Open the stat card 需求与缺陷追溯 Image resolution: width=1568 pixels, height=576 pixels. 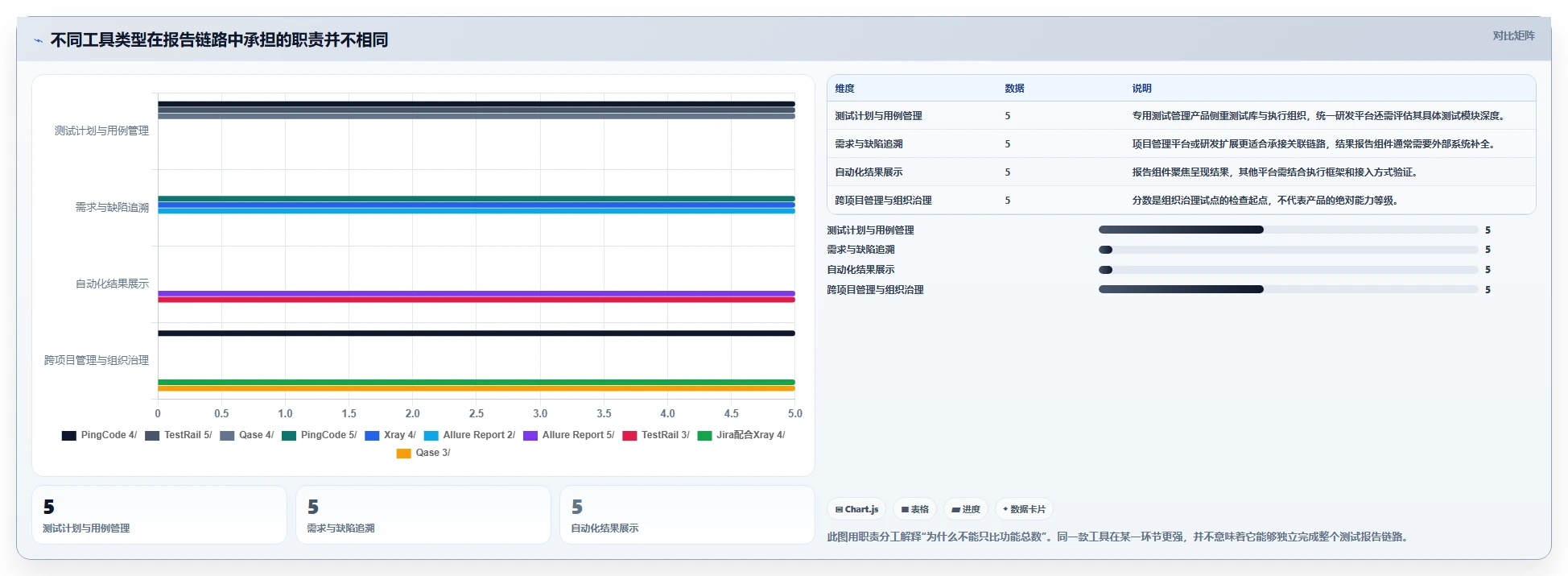pos(423,515)
